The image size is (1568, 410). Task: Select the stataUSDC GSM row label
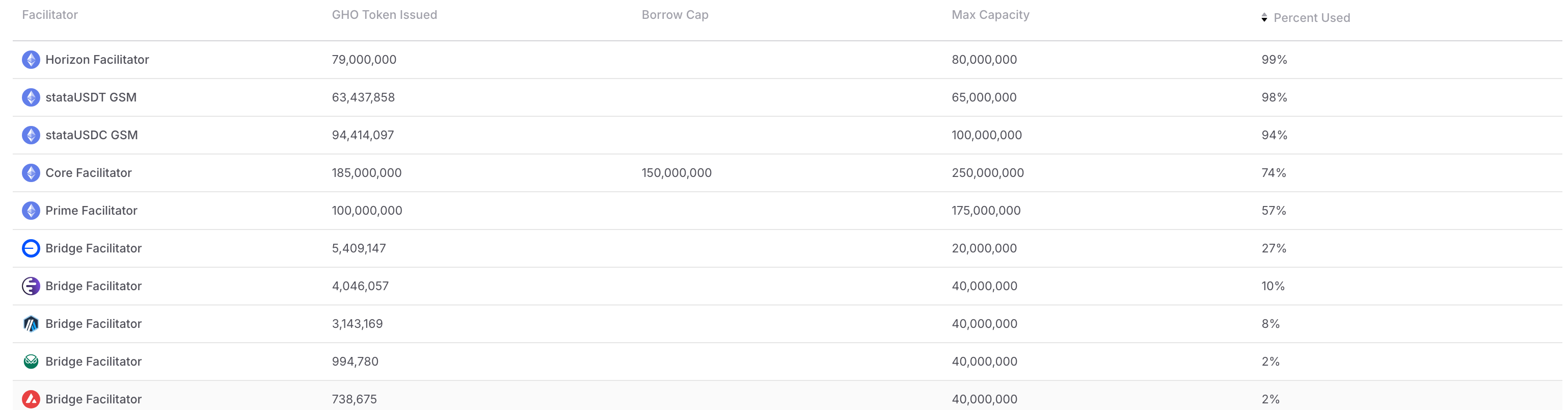coord(91,135)
